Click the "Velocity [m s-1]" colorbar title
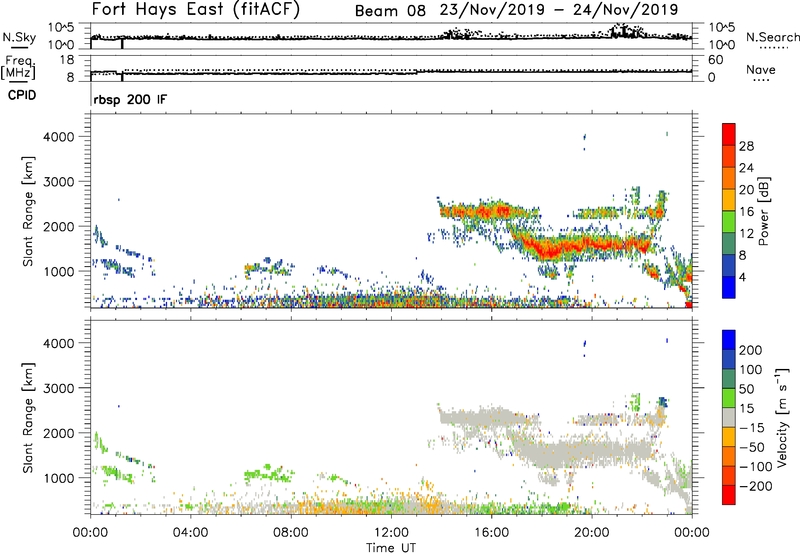800x554 pixels. pyautogui.click(x=782, y=418)
